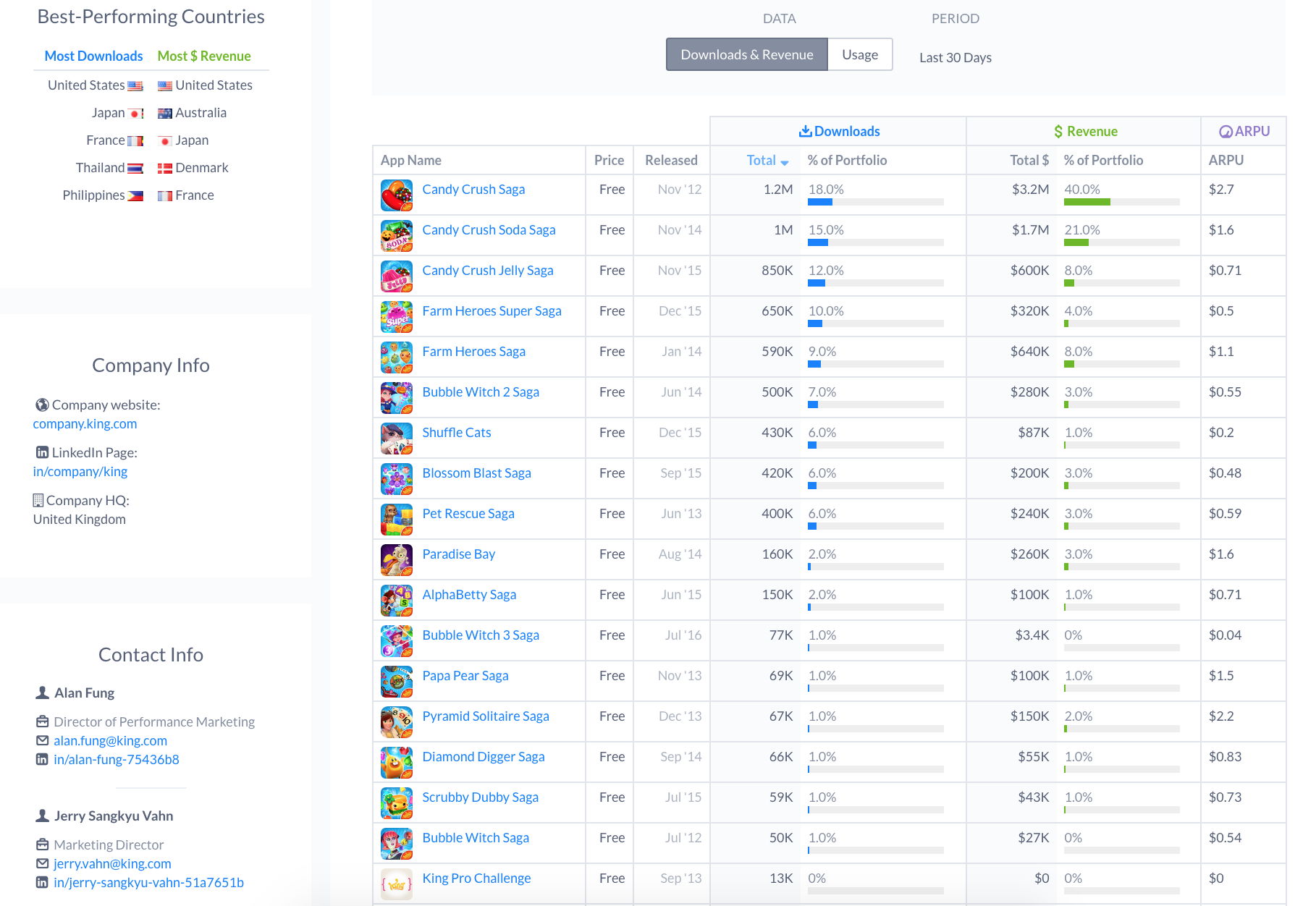The height and width of the screenshot is (906, 1316).
Task: Click the Bubble Witch 3 Saga icon
Action: 397,641
